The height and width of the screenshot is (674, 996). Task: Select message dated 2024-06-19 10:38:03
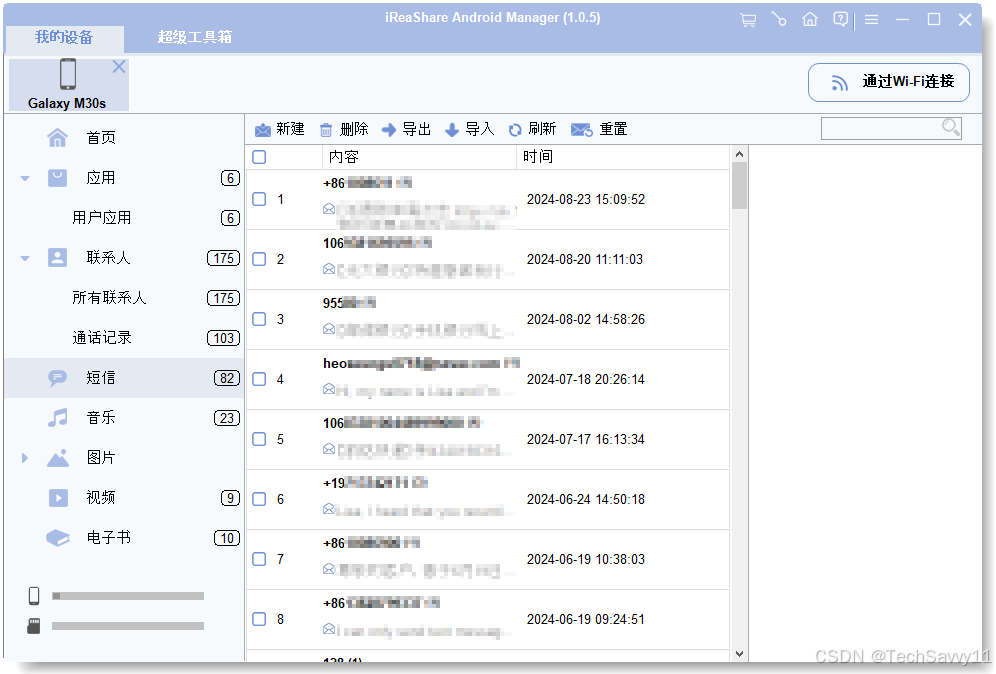tap(488, 560)
